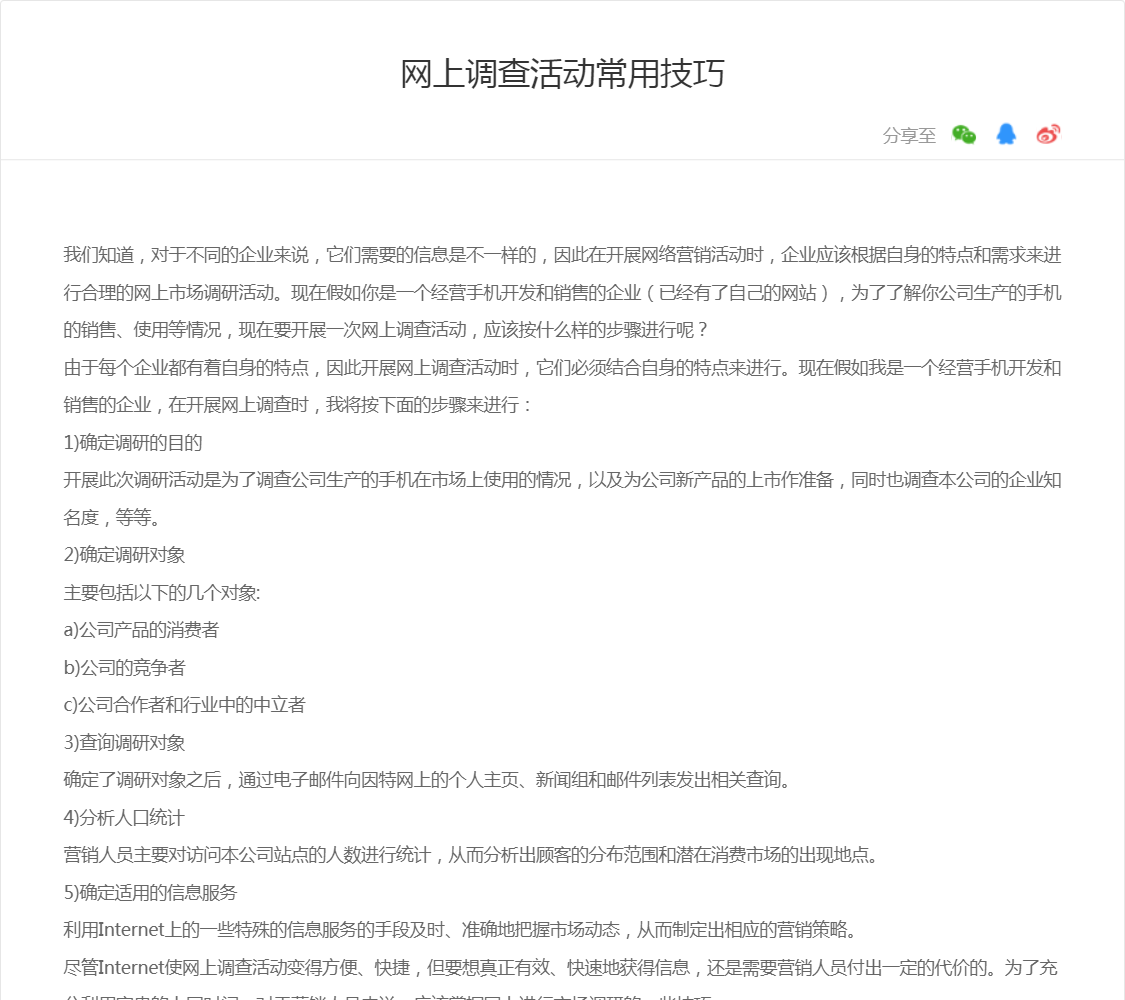Click the sentence starting 利用Internet上的一些特殊的信息服务
The width and height of the screenshot is (1125, 1000).
click(x=460, y=930)
